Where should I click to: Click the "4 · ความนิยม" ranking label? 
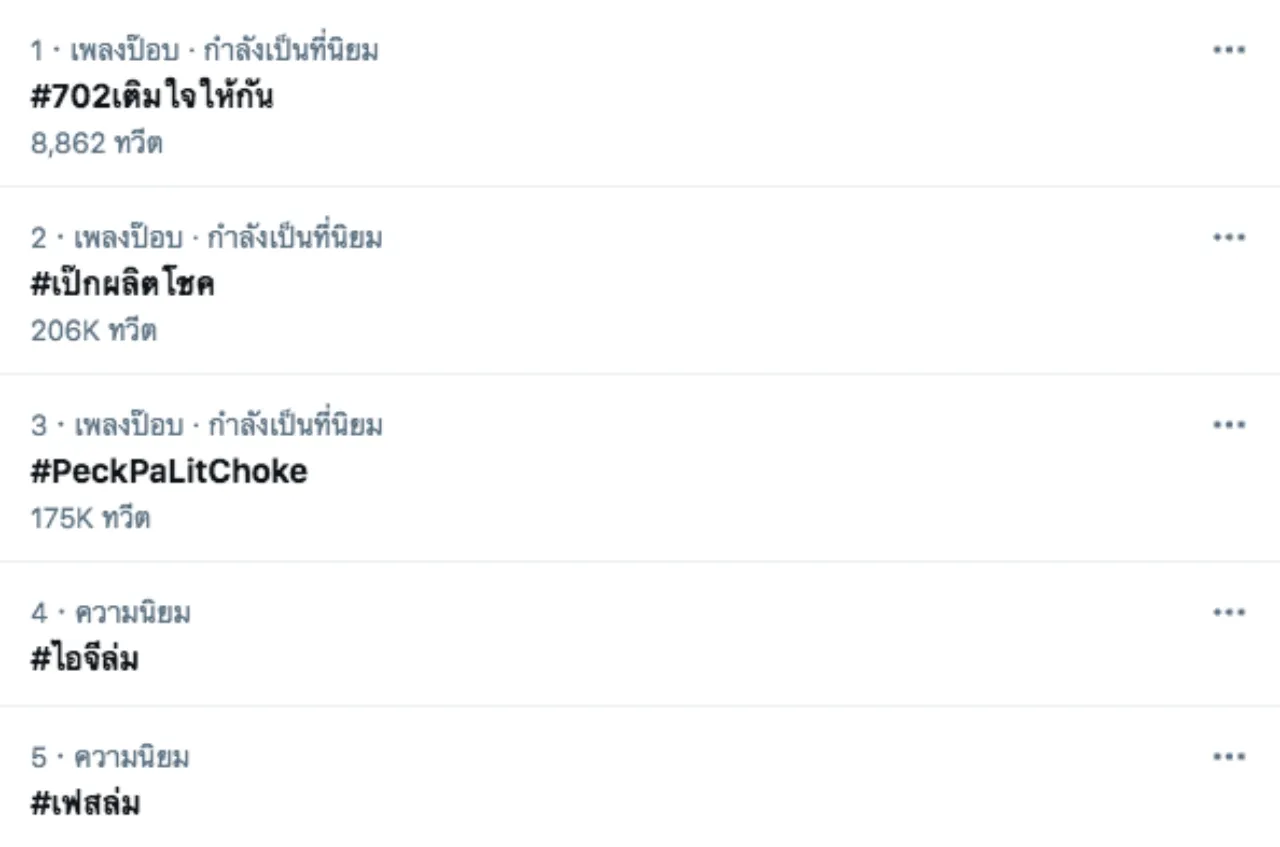(x=110, y=612)
